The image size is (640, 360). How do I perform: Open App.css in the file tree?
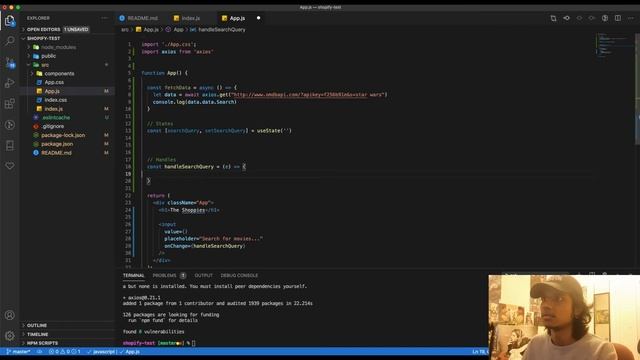[x=68, y=82]
